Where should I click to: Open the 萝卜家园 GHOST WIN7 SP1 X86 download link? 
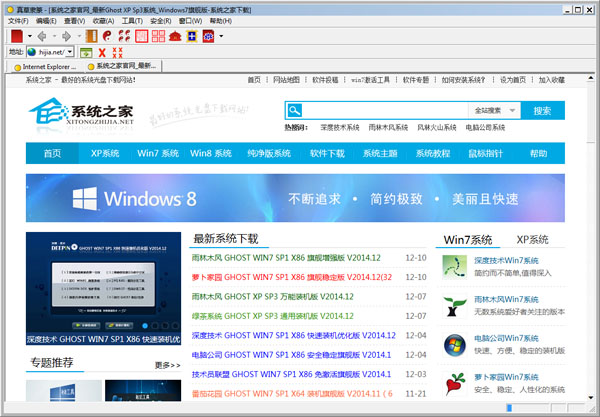tap(292, 277)
